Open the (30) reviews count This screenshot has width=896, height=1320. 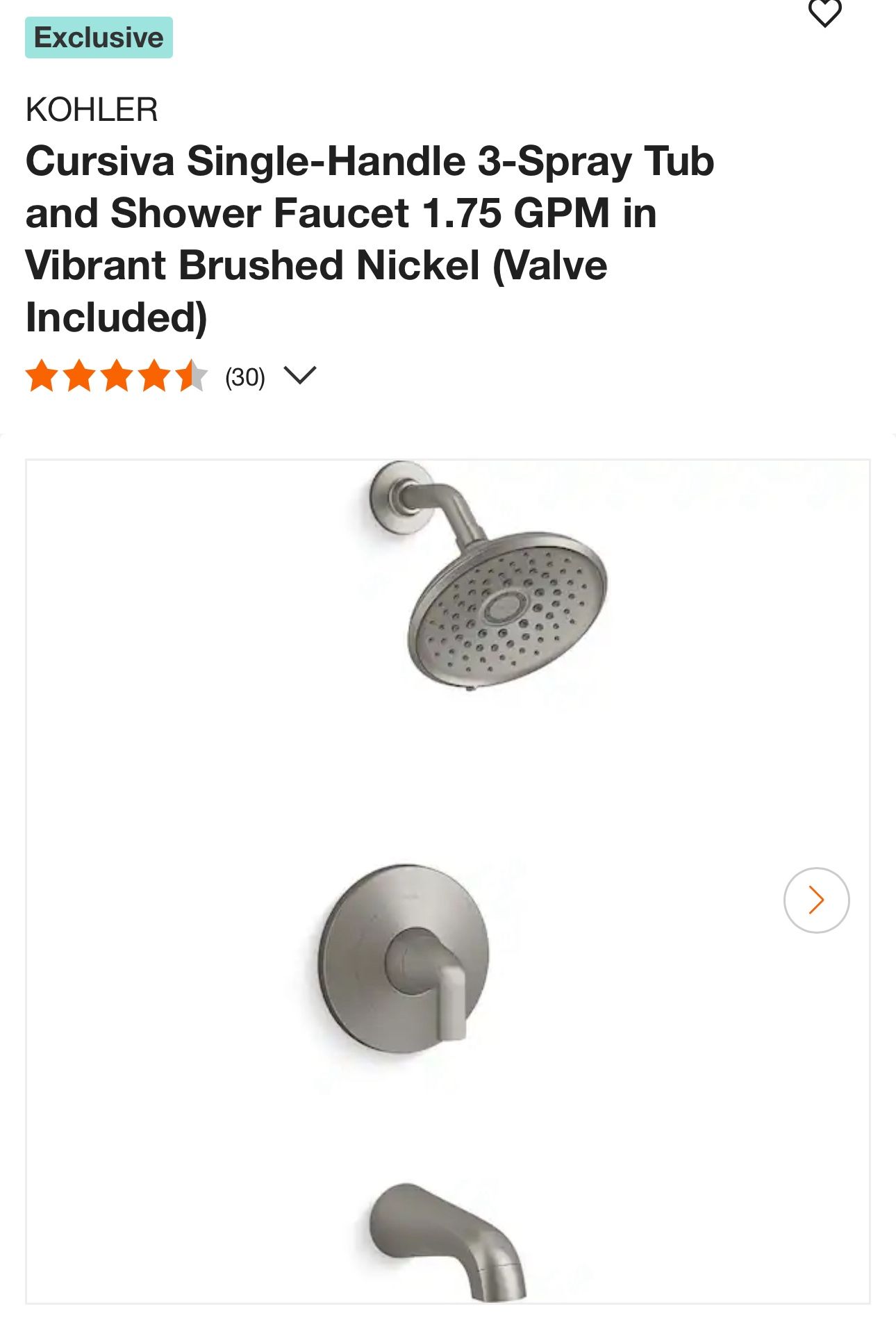(x=245, y=377)
